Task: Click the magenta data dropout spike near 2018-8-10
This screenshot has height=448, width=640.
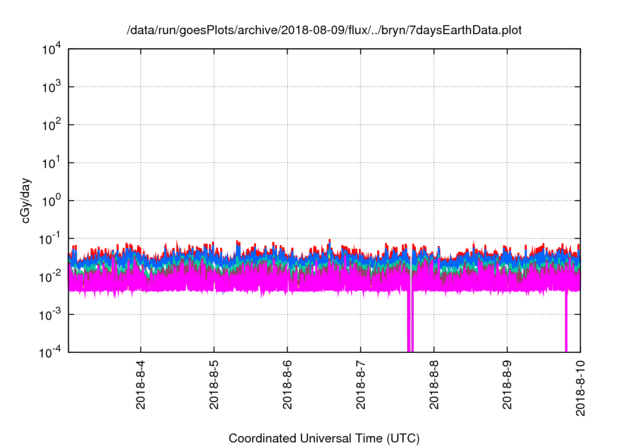Action: click(x=566, y=321)
